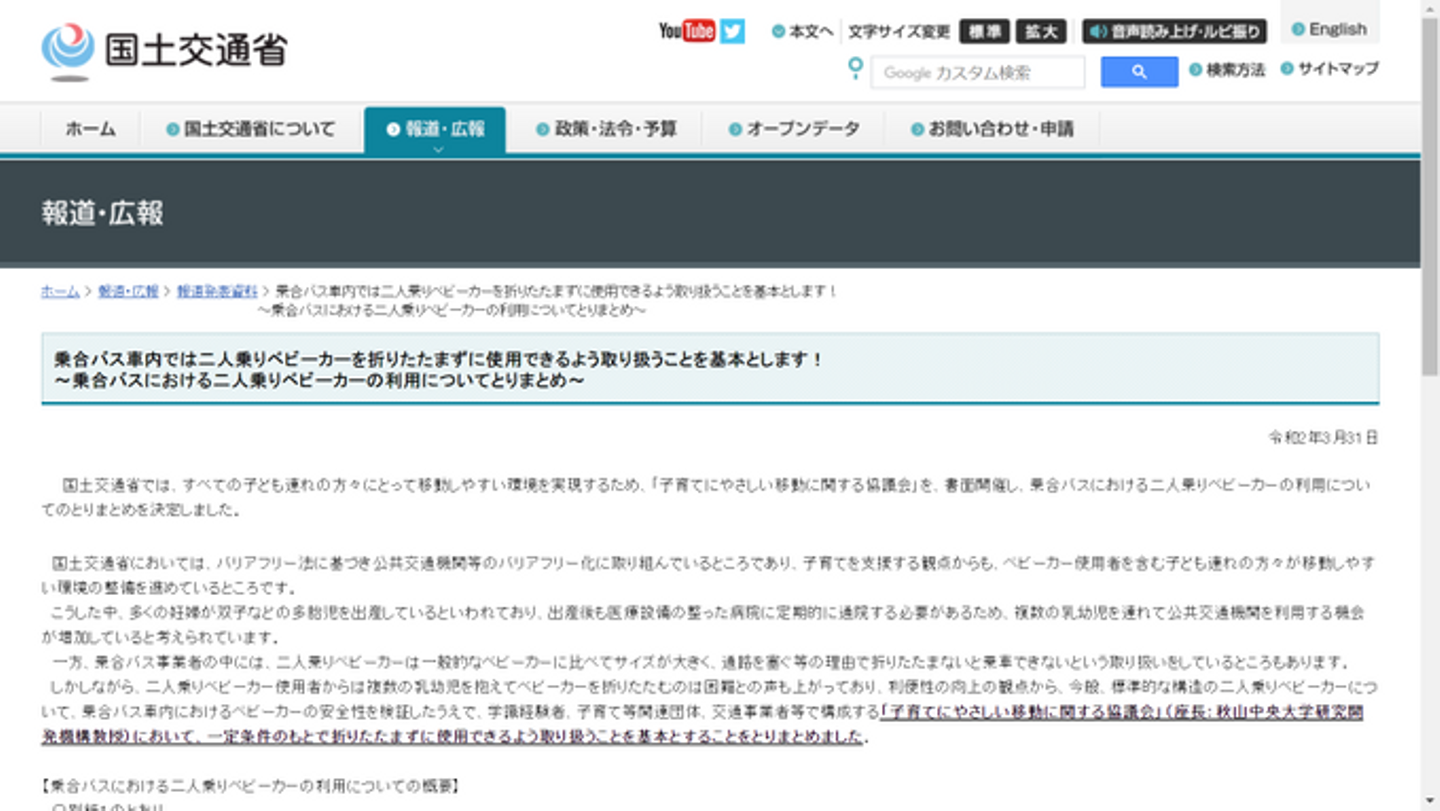Click the 音声読み上げ・ルビ振り button
Screen dimensions: 1440x811
click(x=1174, y=32)
